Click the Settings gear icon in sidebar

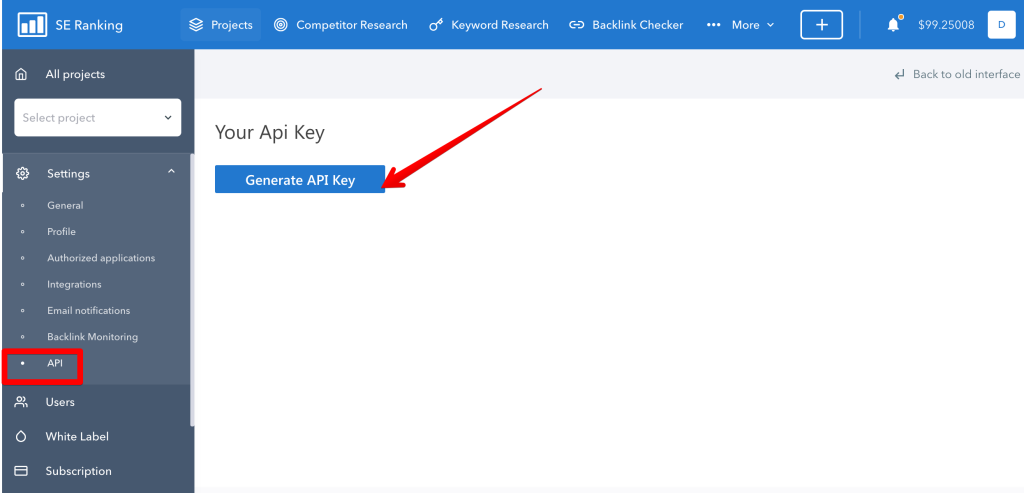(22, 174)
